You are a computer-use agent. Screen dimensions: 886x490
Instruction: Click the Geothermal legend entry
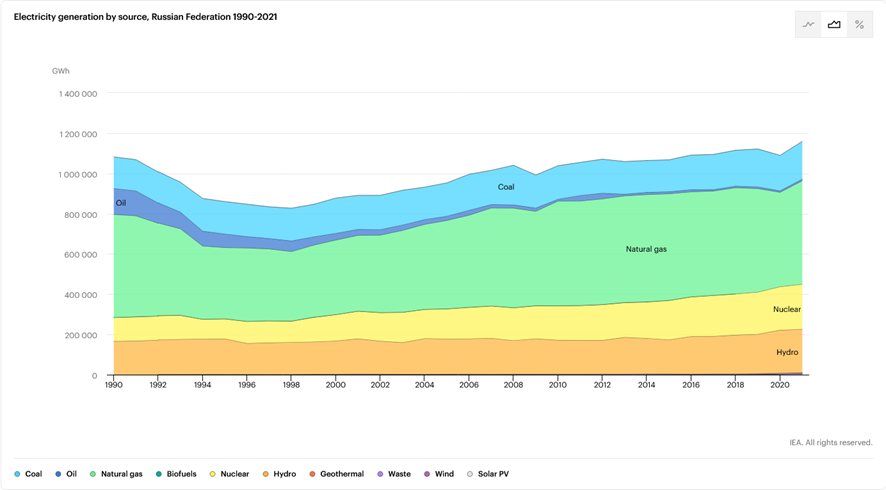[x=335, y=474]
